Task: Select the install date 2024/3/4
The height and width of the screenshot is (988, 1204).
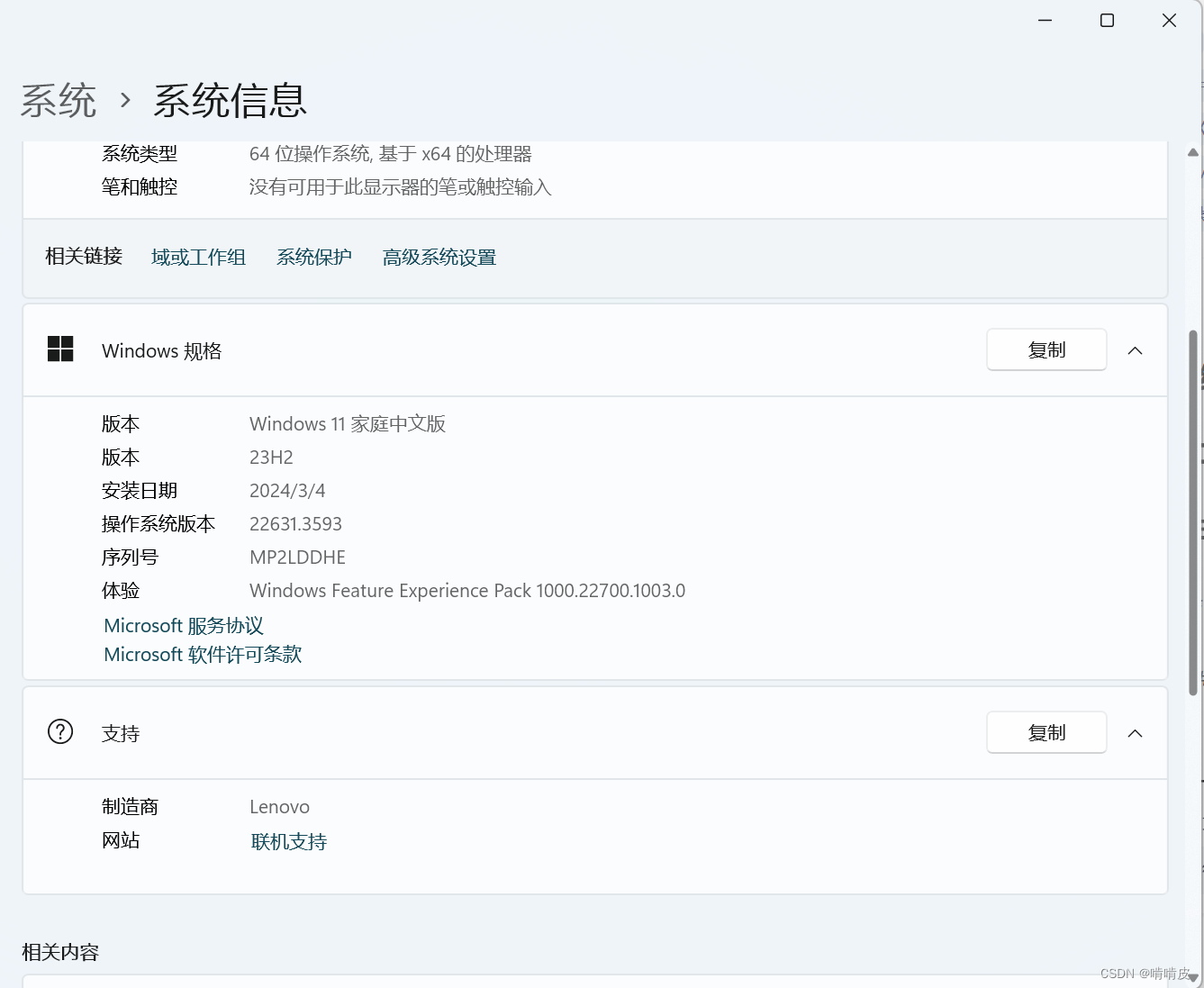Action: (x=287, y=491)
